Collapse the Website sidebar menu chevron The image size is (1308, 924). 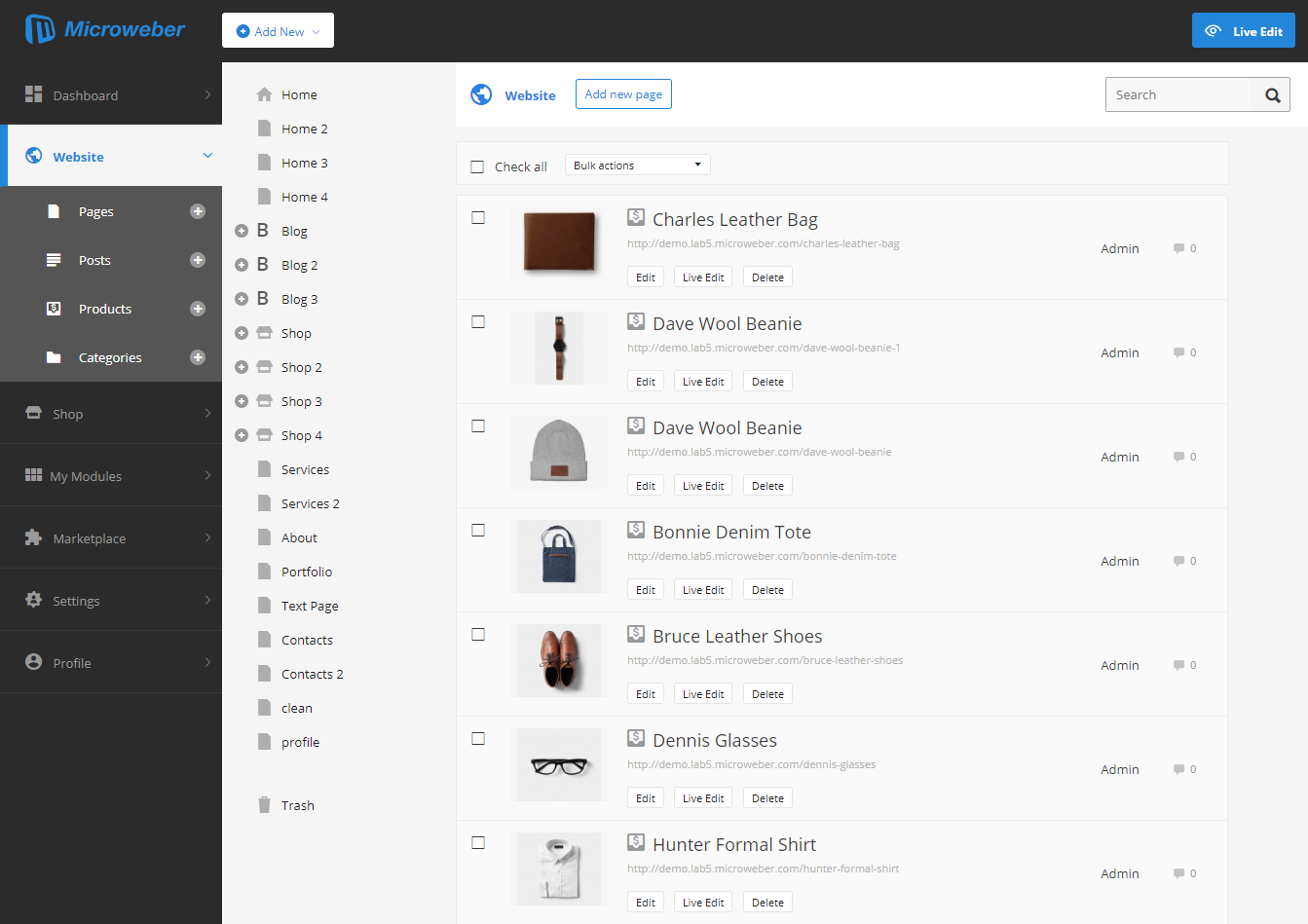(x=207, y=156)
